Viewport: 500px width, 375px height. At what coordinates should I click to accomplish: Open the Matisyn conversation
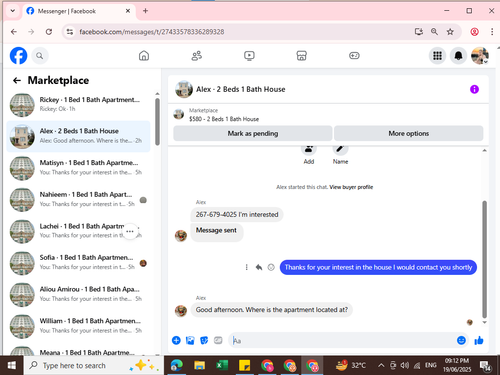coord(78,168)
